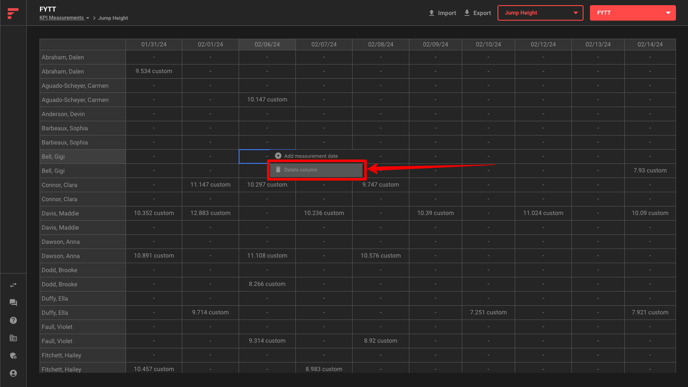The height and width of the screenshot is (387, 688).
Task: Click the 8.266 custom cell
Action: pyautogui.click(x=267, y=284)
